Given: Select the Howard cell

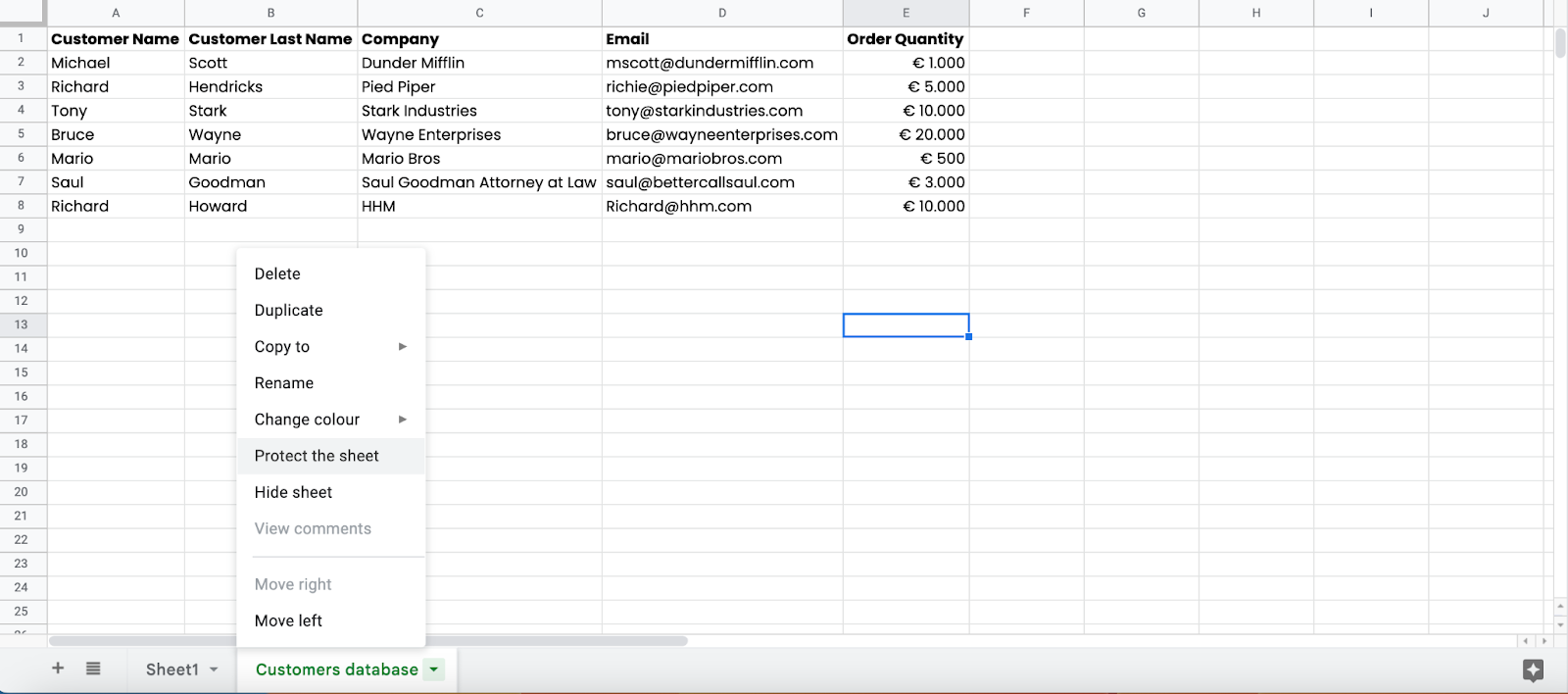Looking at the screenshot, I should (271, 206).
